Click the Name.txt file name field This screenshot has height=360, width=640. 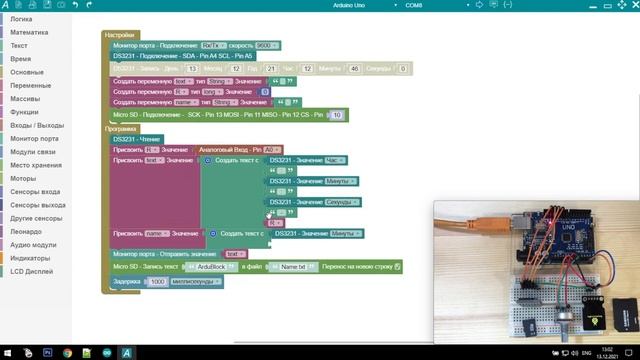point(293,267)
